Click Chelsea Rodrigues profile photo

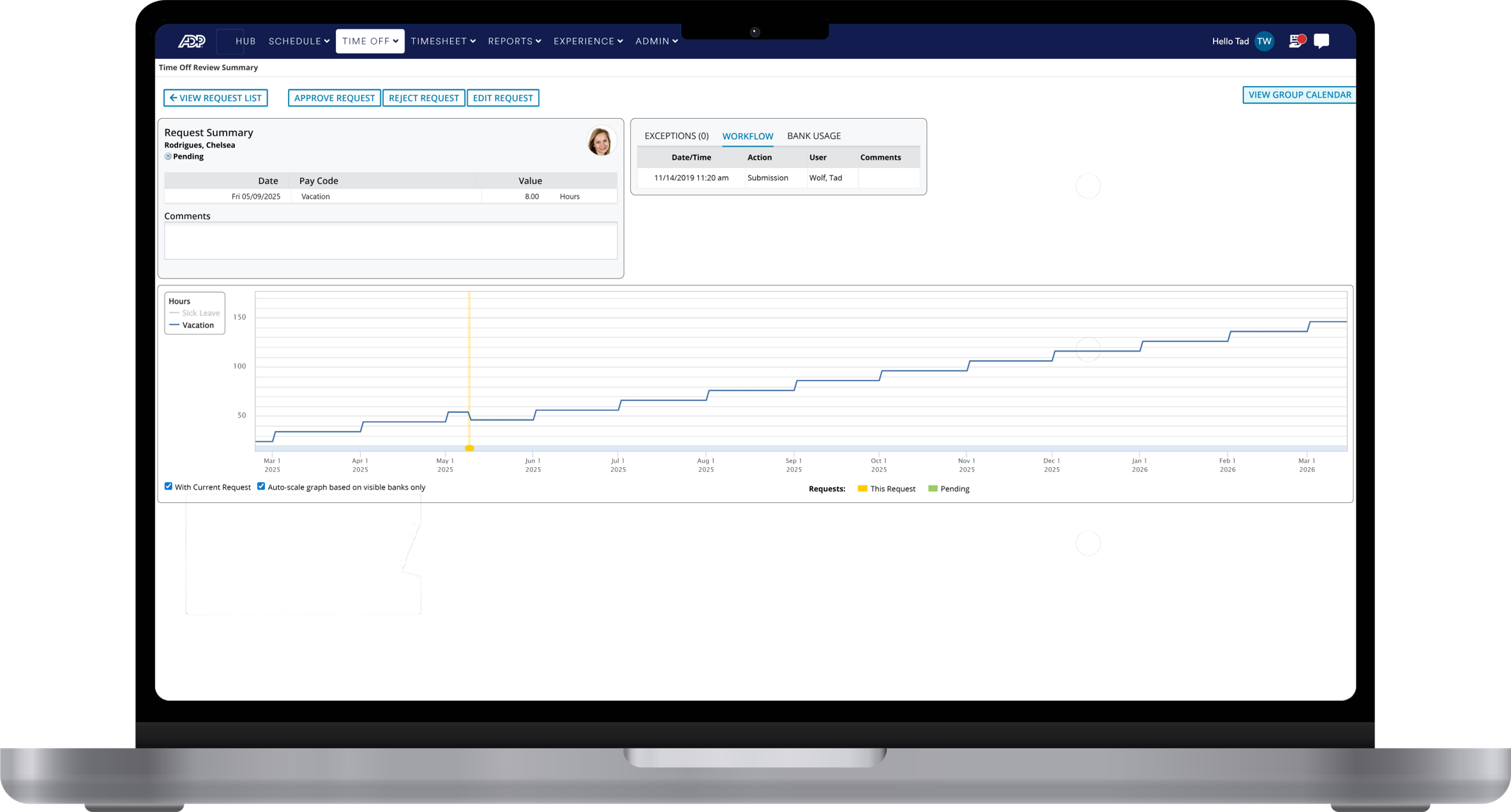pyautogui.click(x=600, y=141)
